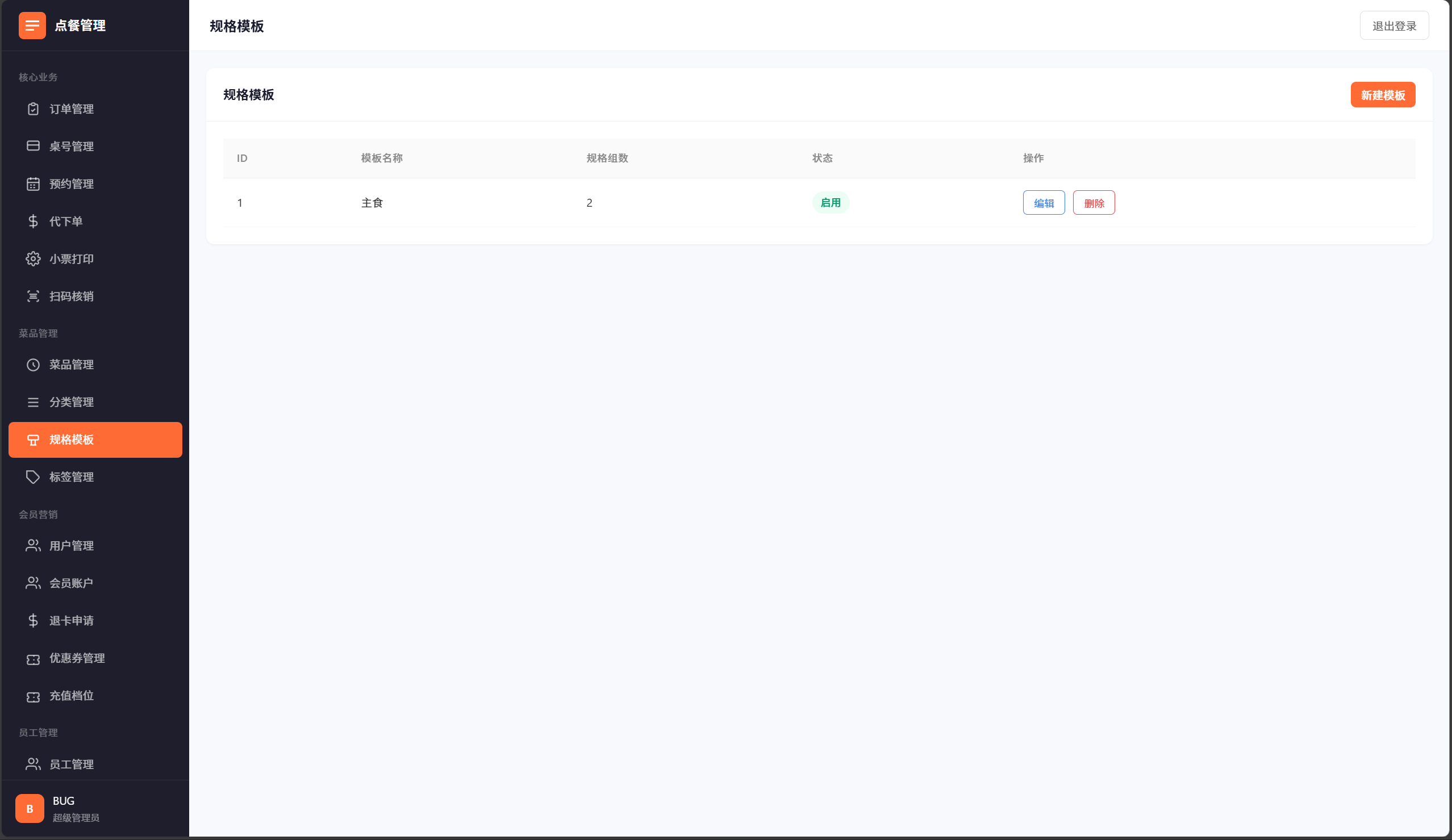Open the 充值档位 menu entry

tap(72, 696)
